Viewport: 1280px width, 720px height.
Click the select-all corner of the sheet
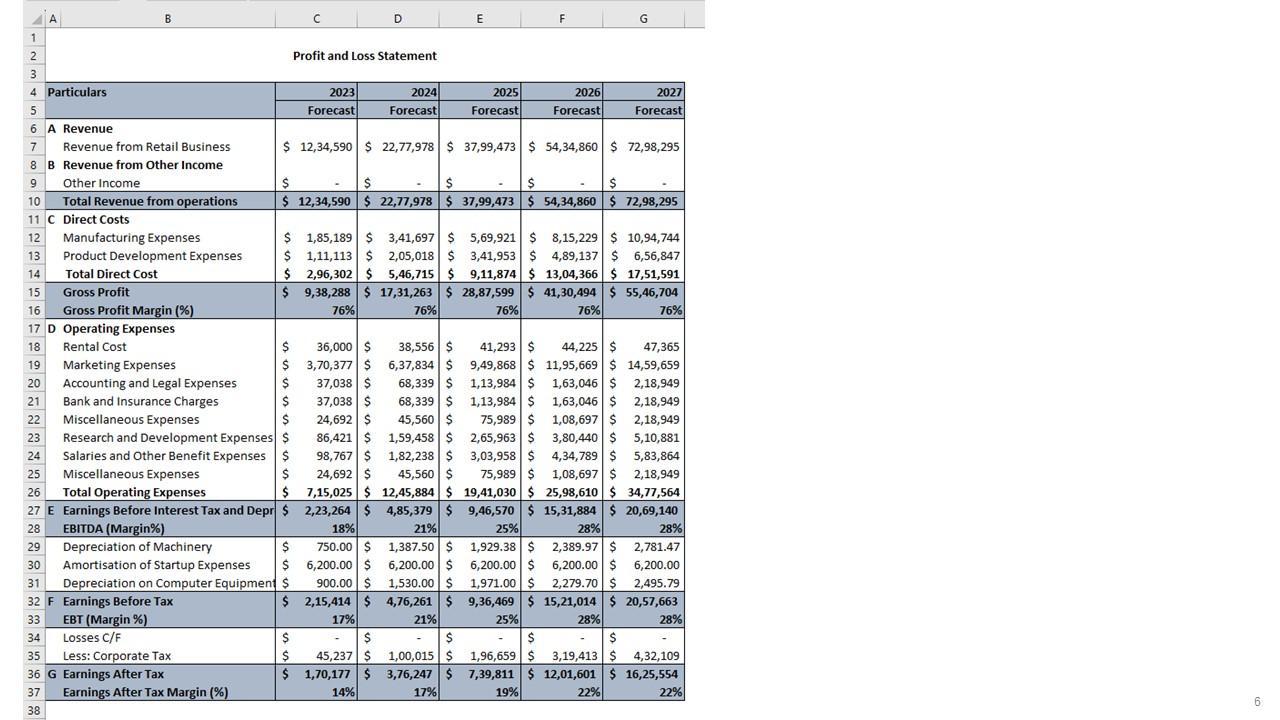click(x=34, y=19)
